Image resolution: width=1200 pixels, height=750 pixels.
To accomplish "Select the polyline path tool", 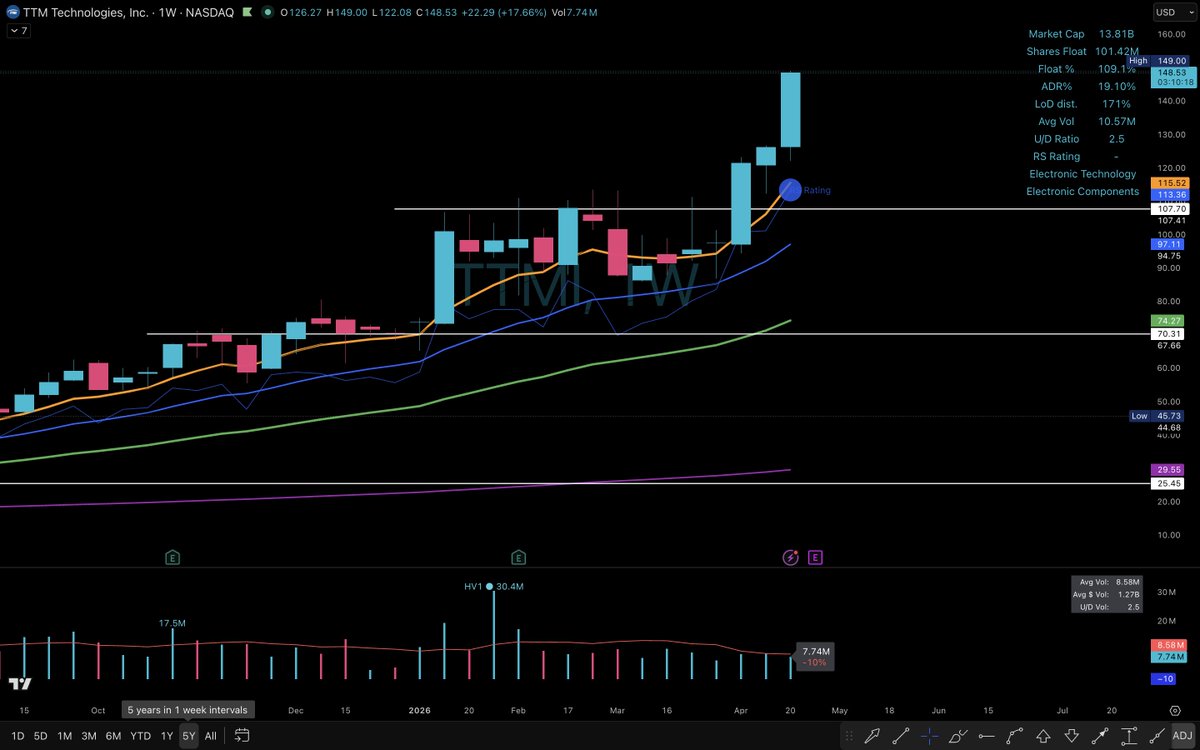I will (1015, 736).
